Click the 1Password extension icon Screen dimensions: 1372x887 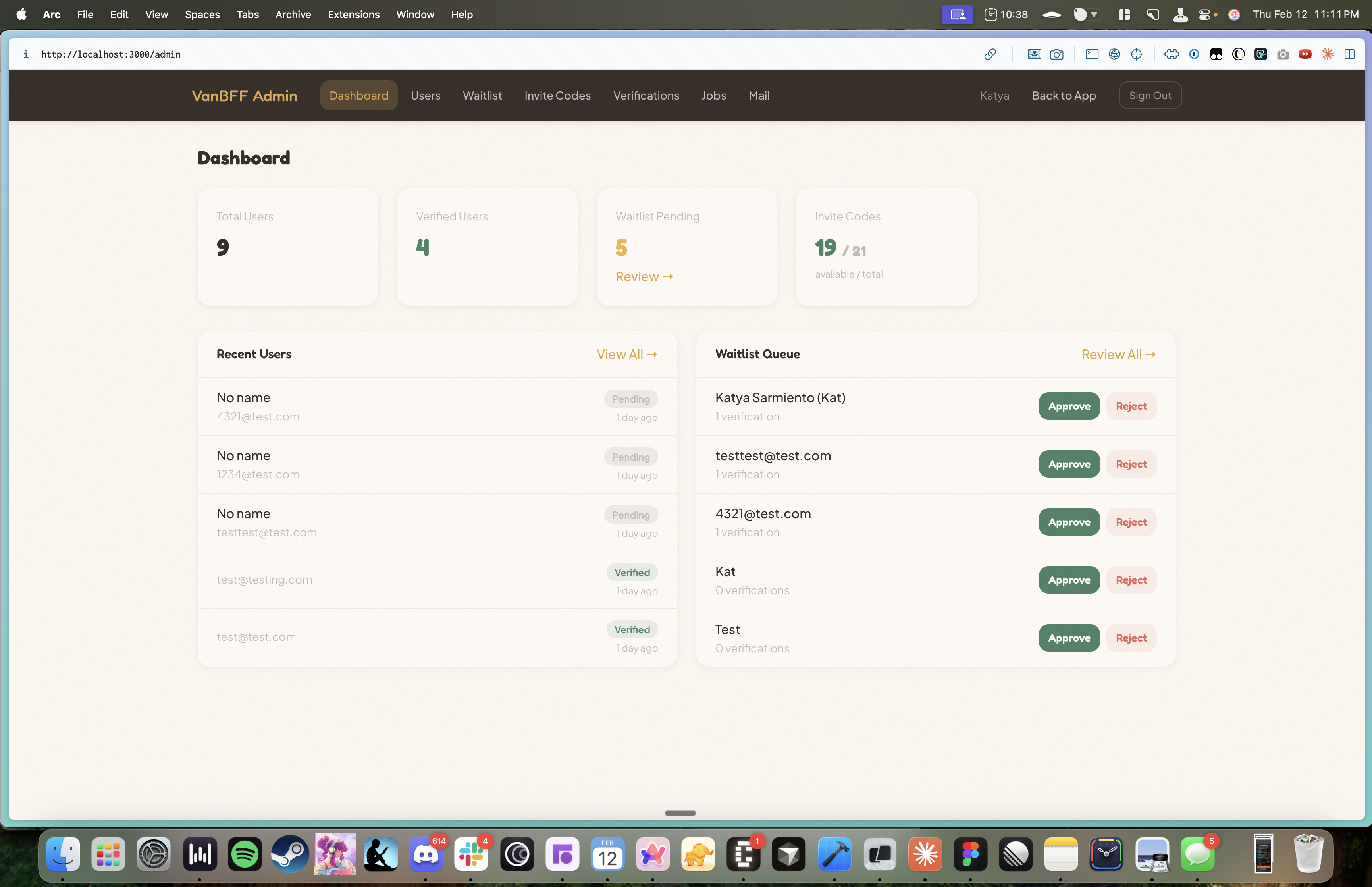point(1194,54)
